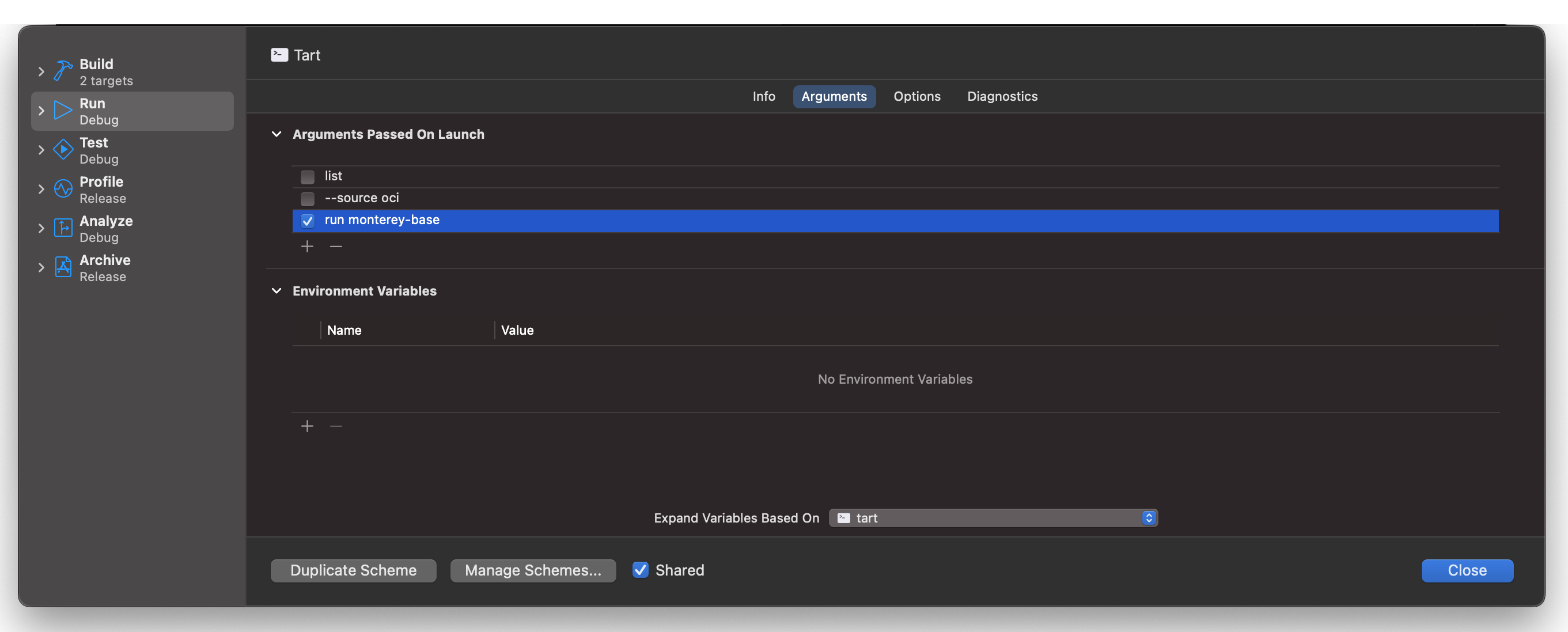Select the Build scheme hammer icon

click(x=63, y=71)
